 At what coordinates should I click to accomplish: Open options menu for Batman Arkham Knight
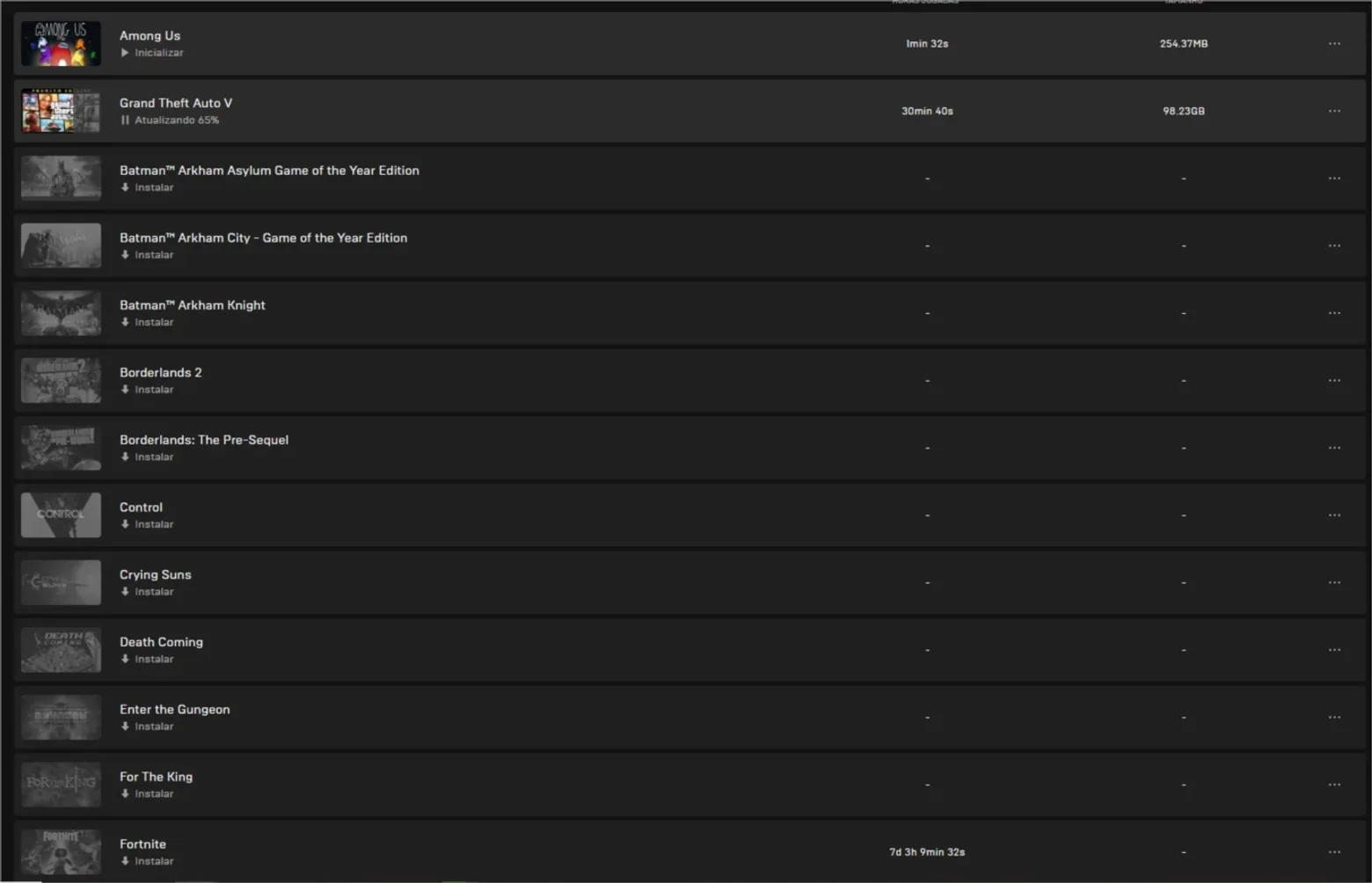(x=1334, y=313)
